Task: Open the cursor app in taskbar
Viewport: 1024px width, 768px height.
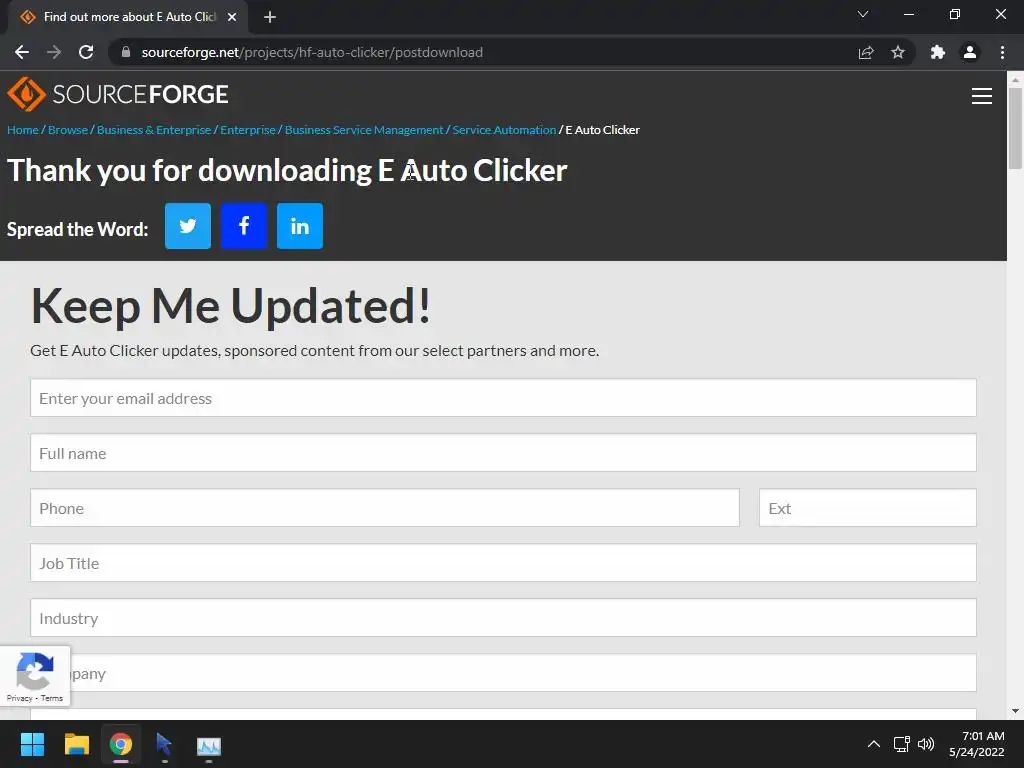Action: pyautogui.click(x=164, y=744)
